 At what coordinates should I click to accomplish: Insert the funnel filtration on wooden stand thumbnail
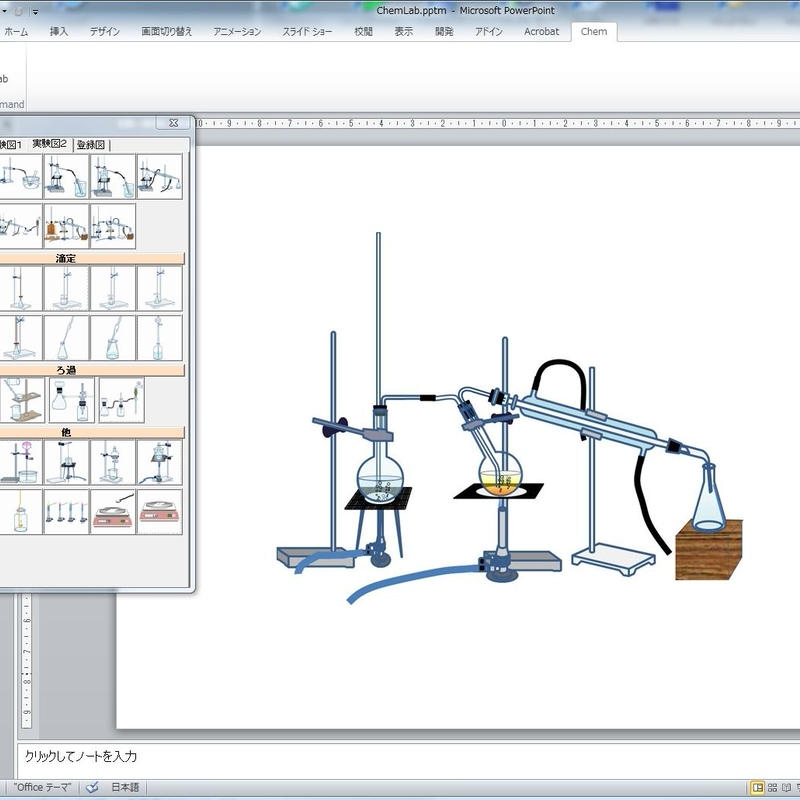click(21, 400)
